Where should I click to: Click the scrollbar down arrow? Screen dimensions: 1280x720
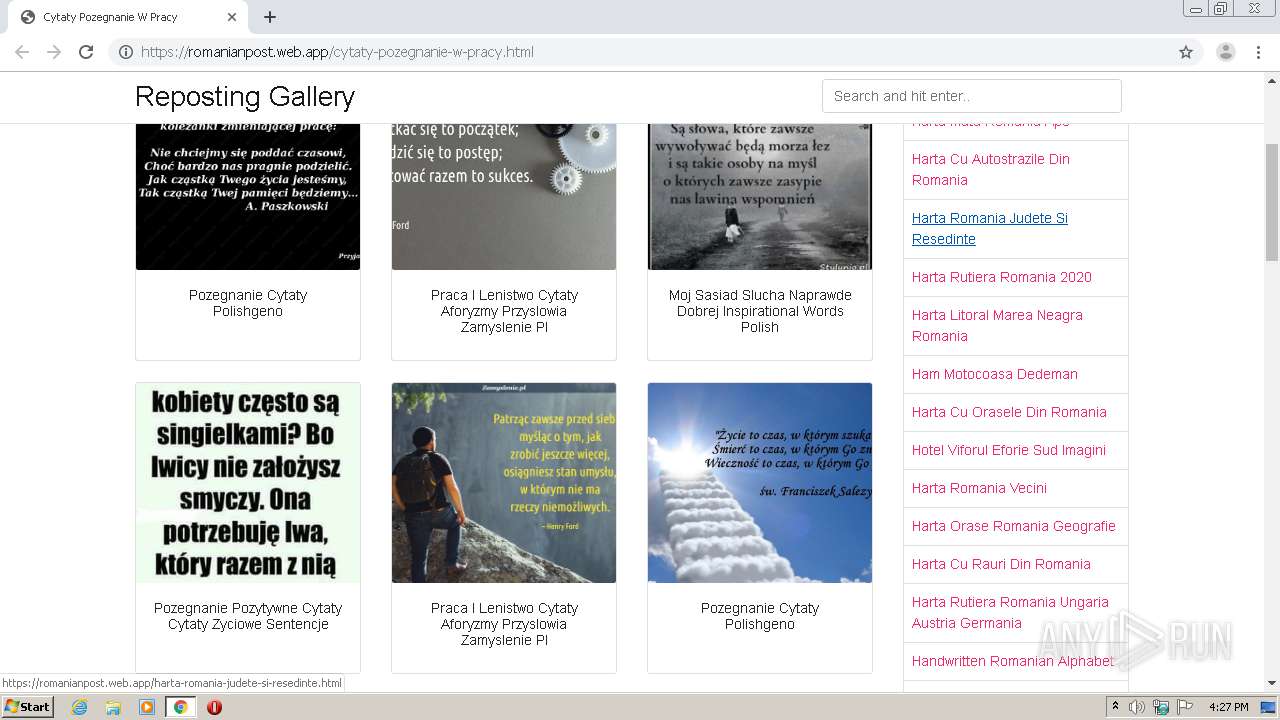pos(1272,683)
